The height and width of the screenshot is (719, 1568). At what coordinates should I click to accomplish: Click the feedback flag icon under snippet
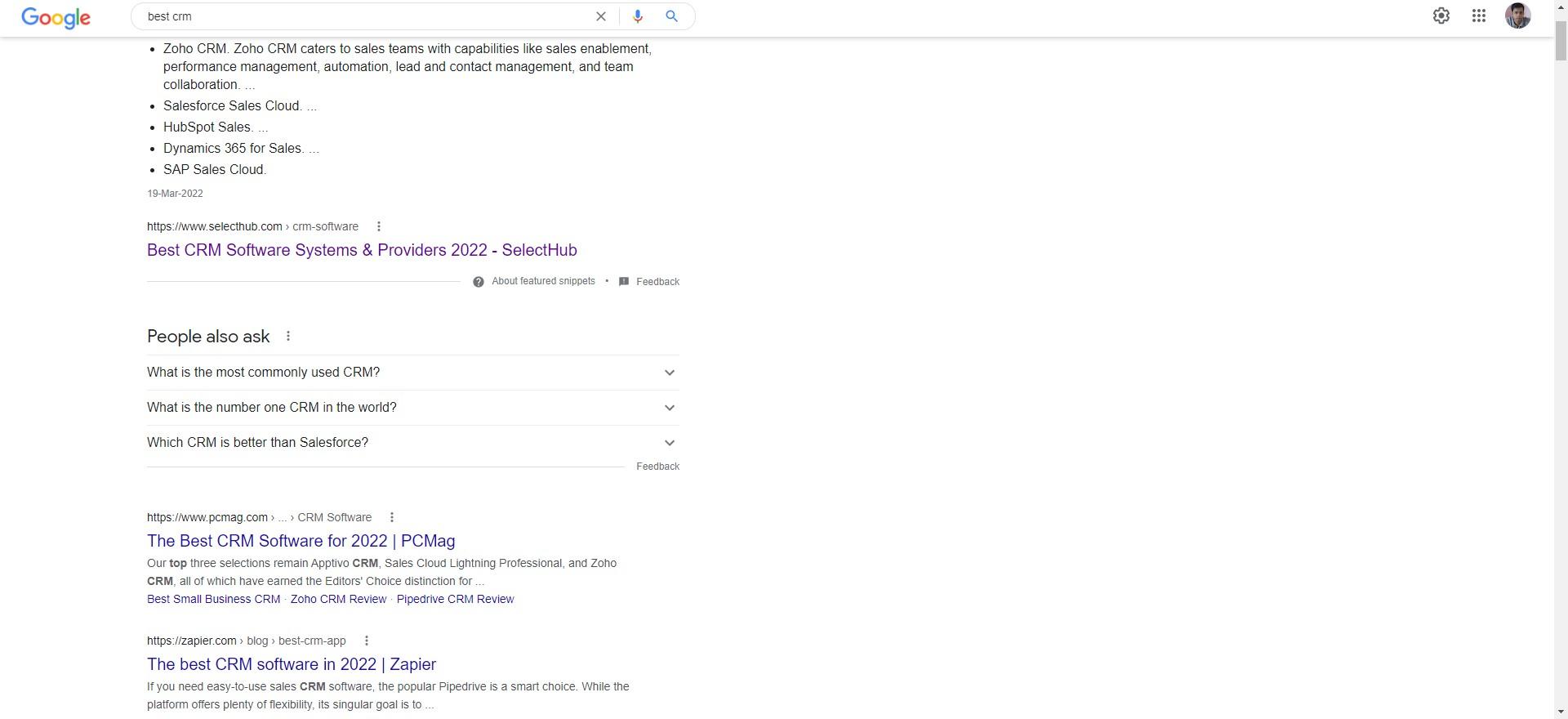[624, 282]
